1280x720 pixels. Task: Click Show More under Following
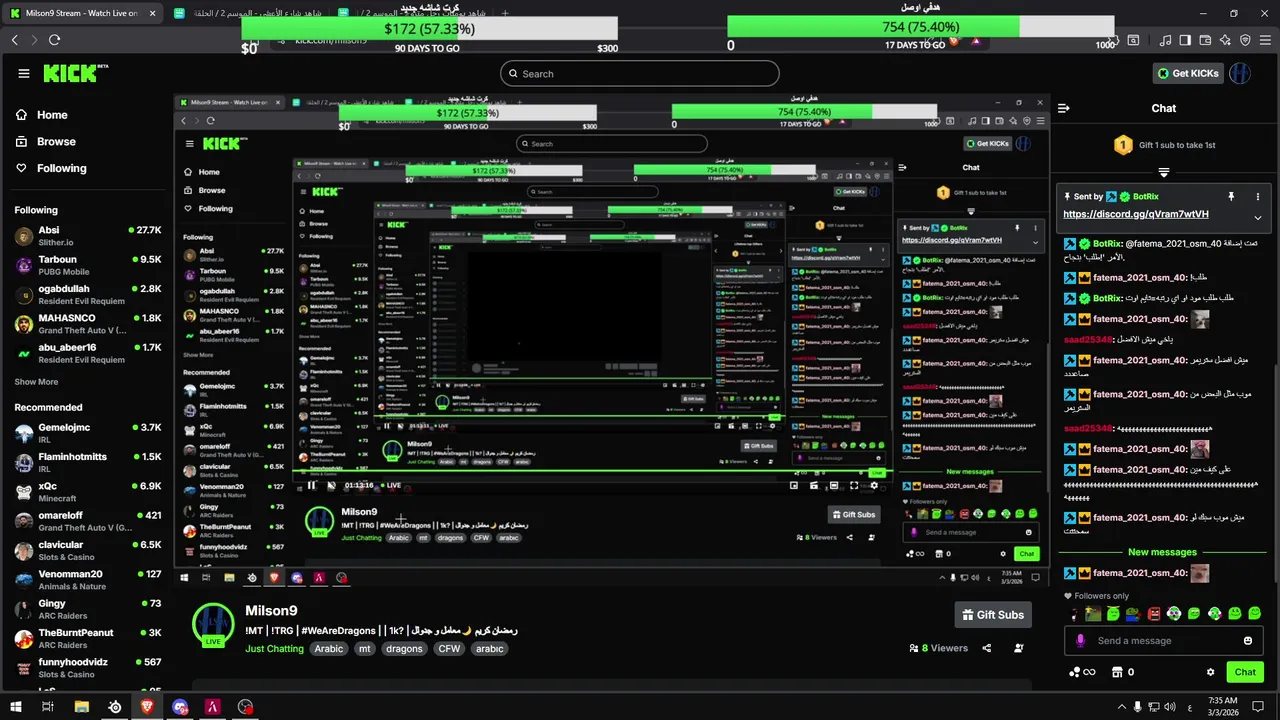[x=36, y=382]
